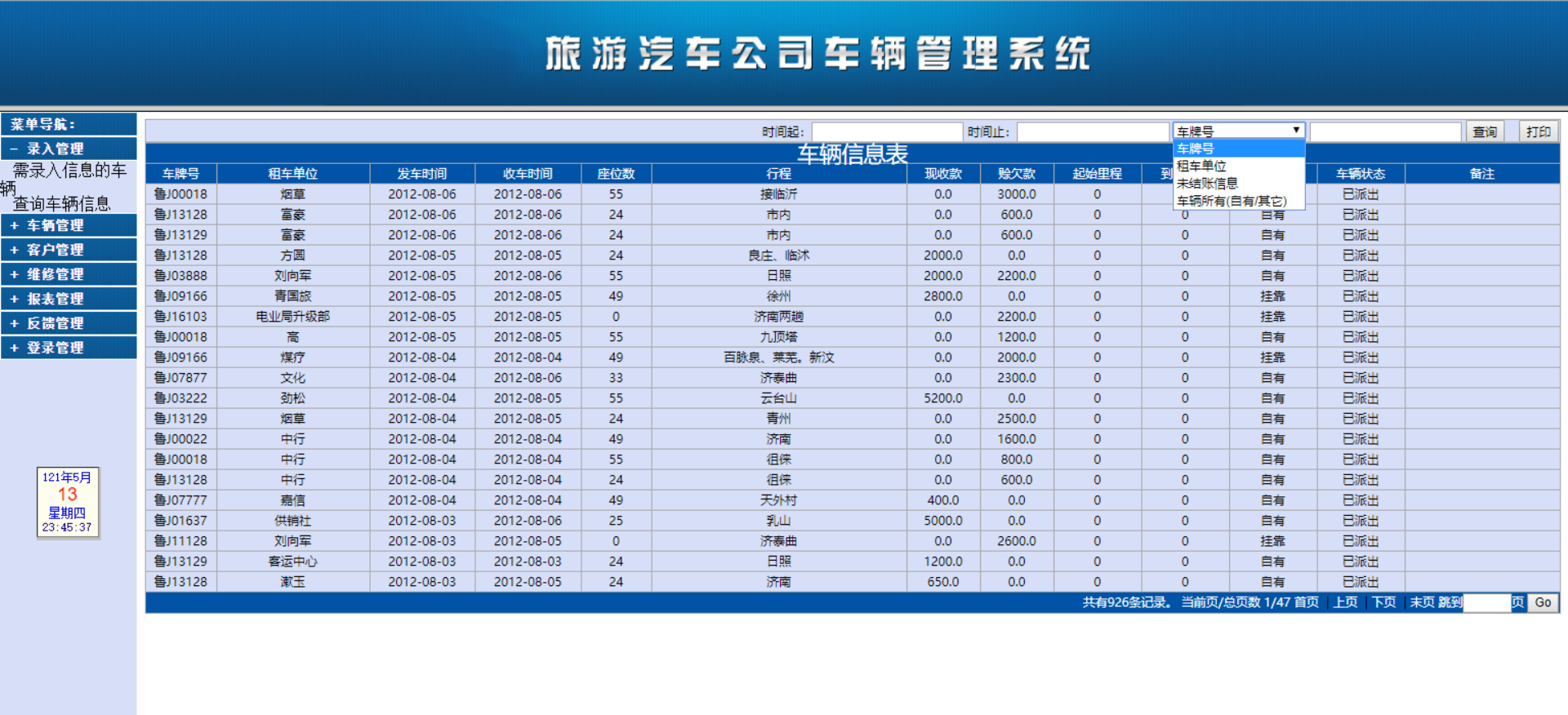Select 未结账信息 option in dropdown list
Image resolution: width=1568 pixels, height=715 pixels.
1238,183
